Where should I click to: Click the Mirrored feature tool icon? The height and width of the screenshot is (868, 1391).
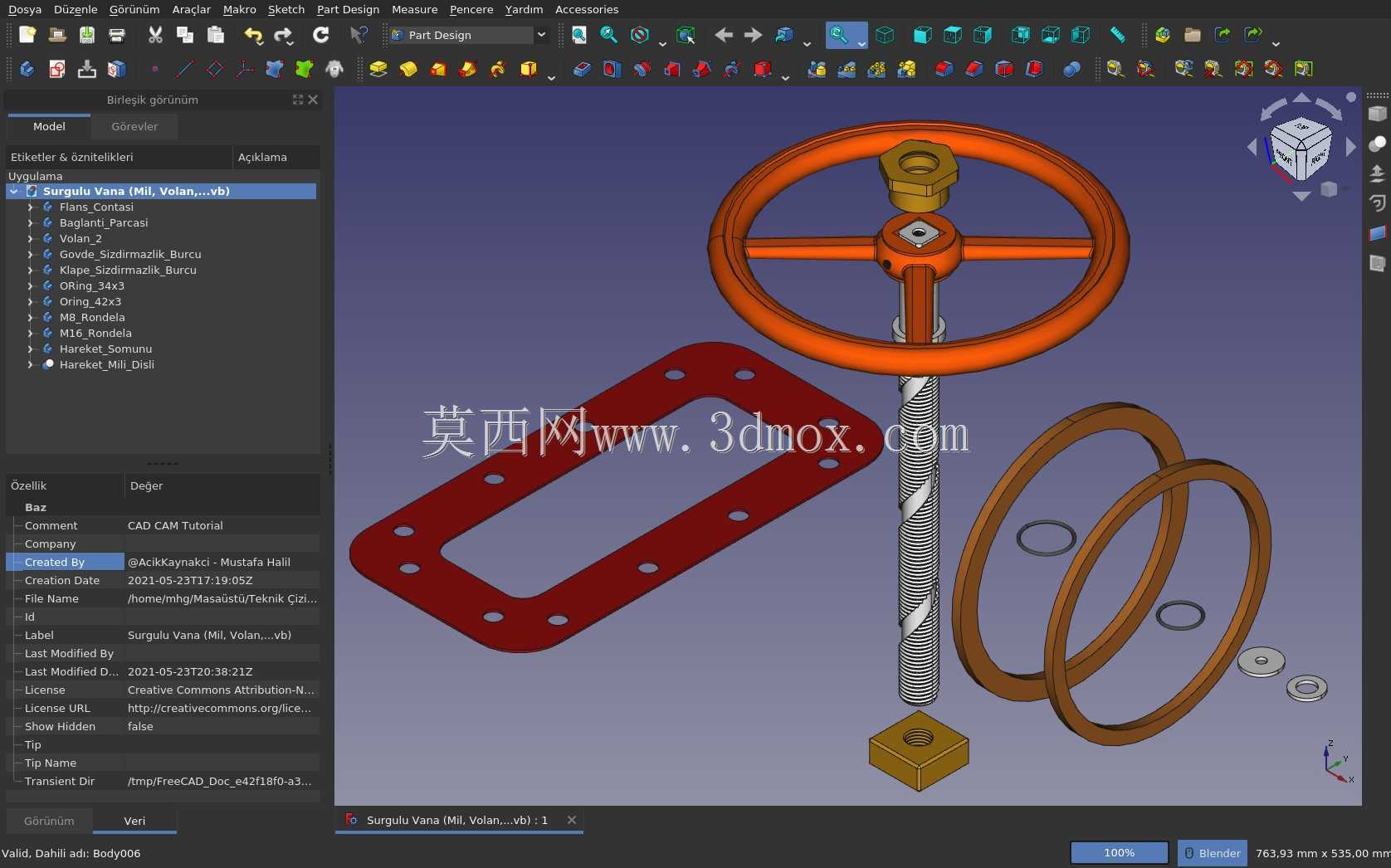click(x=817, y=69)
